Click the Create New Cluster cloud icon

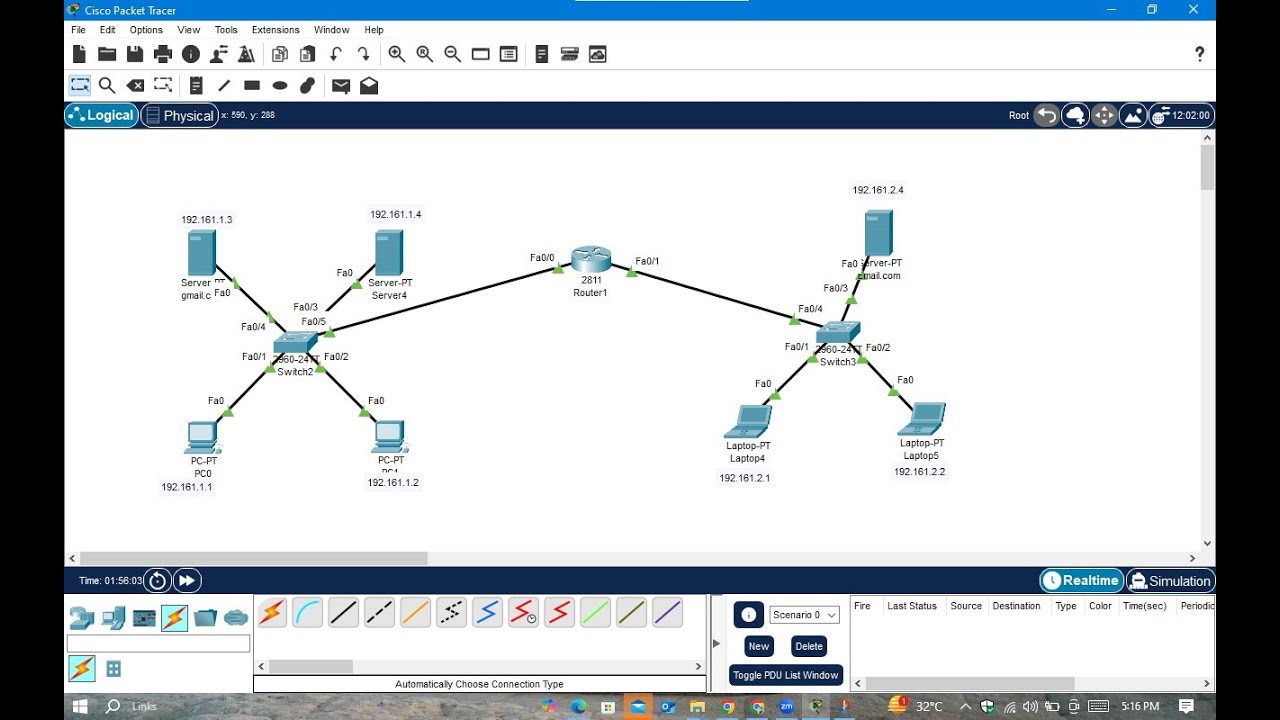1076,115
